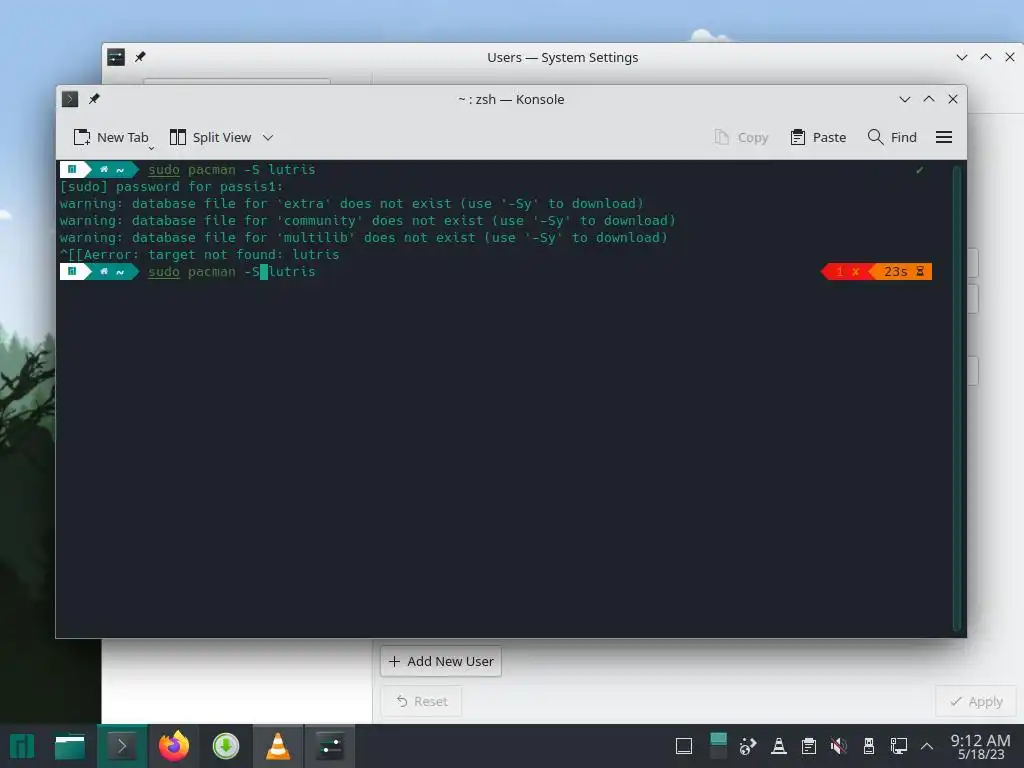Screen dimensions: 1024x768
Task: Click the Add New User button
Action: tap(441, 661)
